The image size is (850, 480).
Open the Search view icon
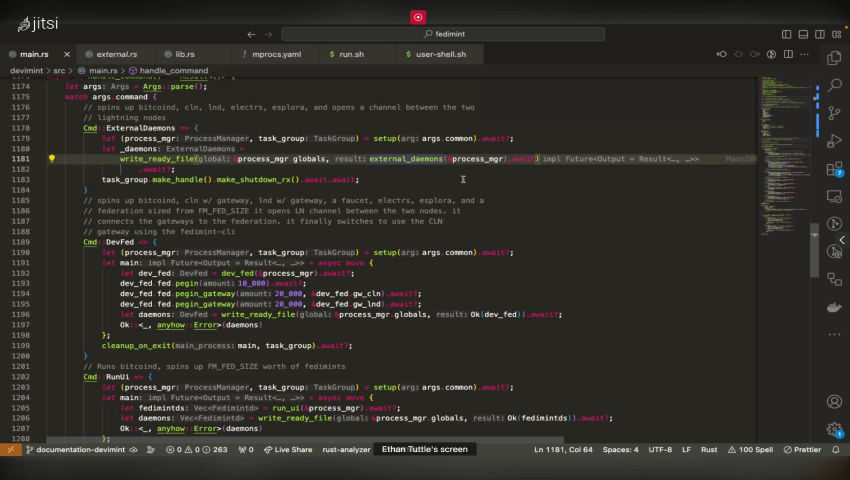834,87
